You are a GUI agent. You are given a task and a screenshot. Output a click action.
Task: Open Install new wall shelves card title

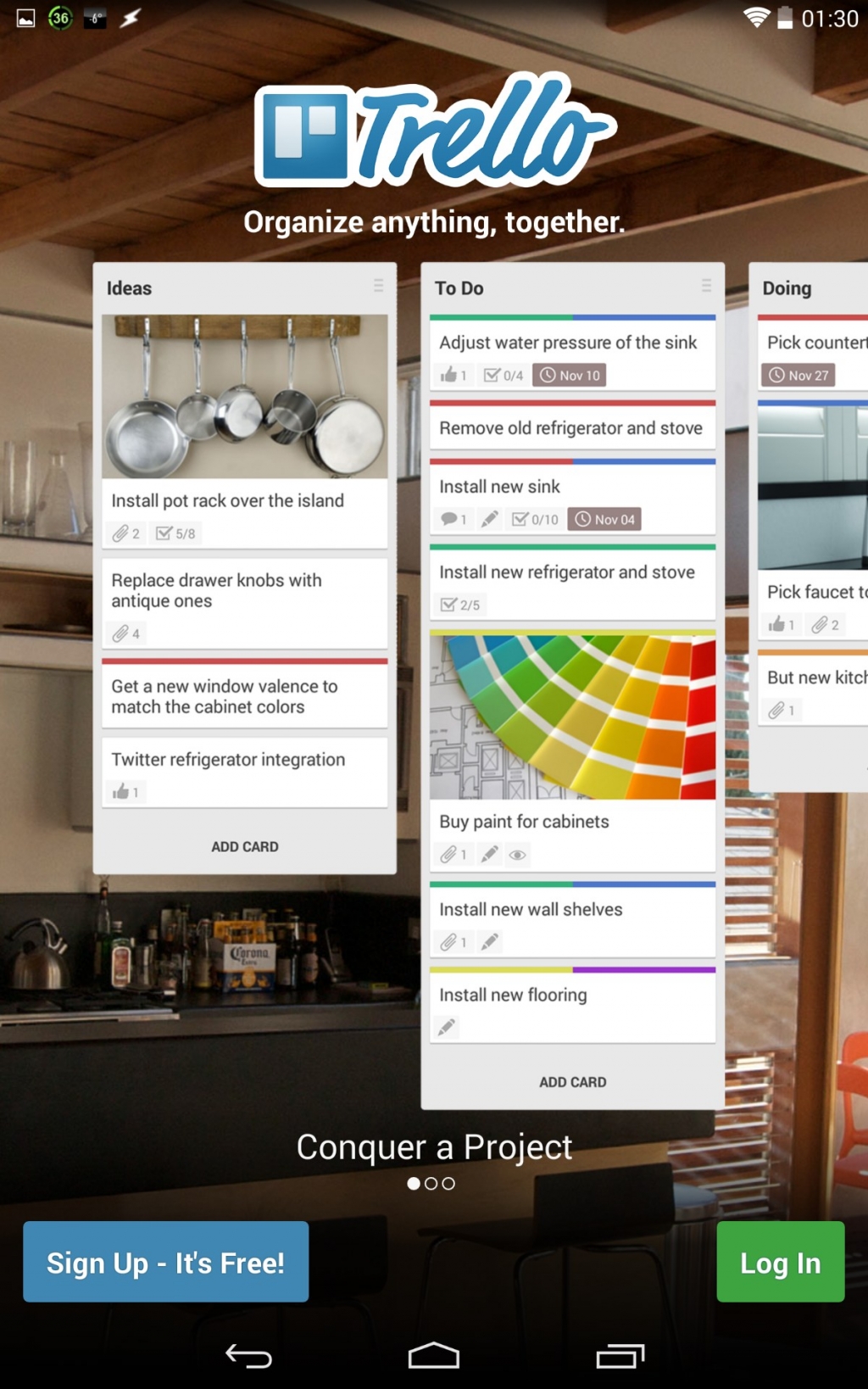tap(531, 909)
